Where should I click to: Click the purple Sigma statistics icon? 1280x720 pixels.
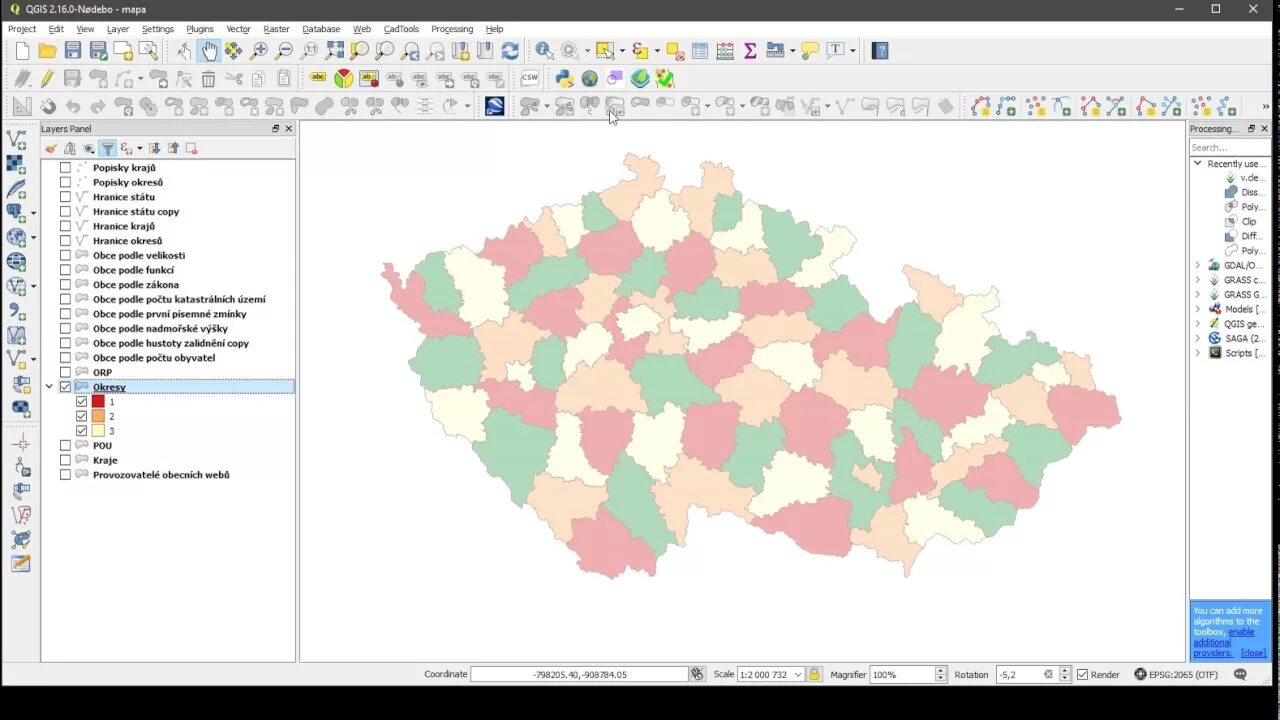coord(750,50)
